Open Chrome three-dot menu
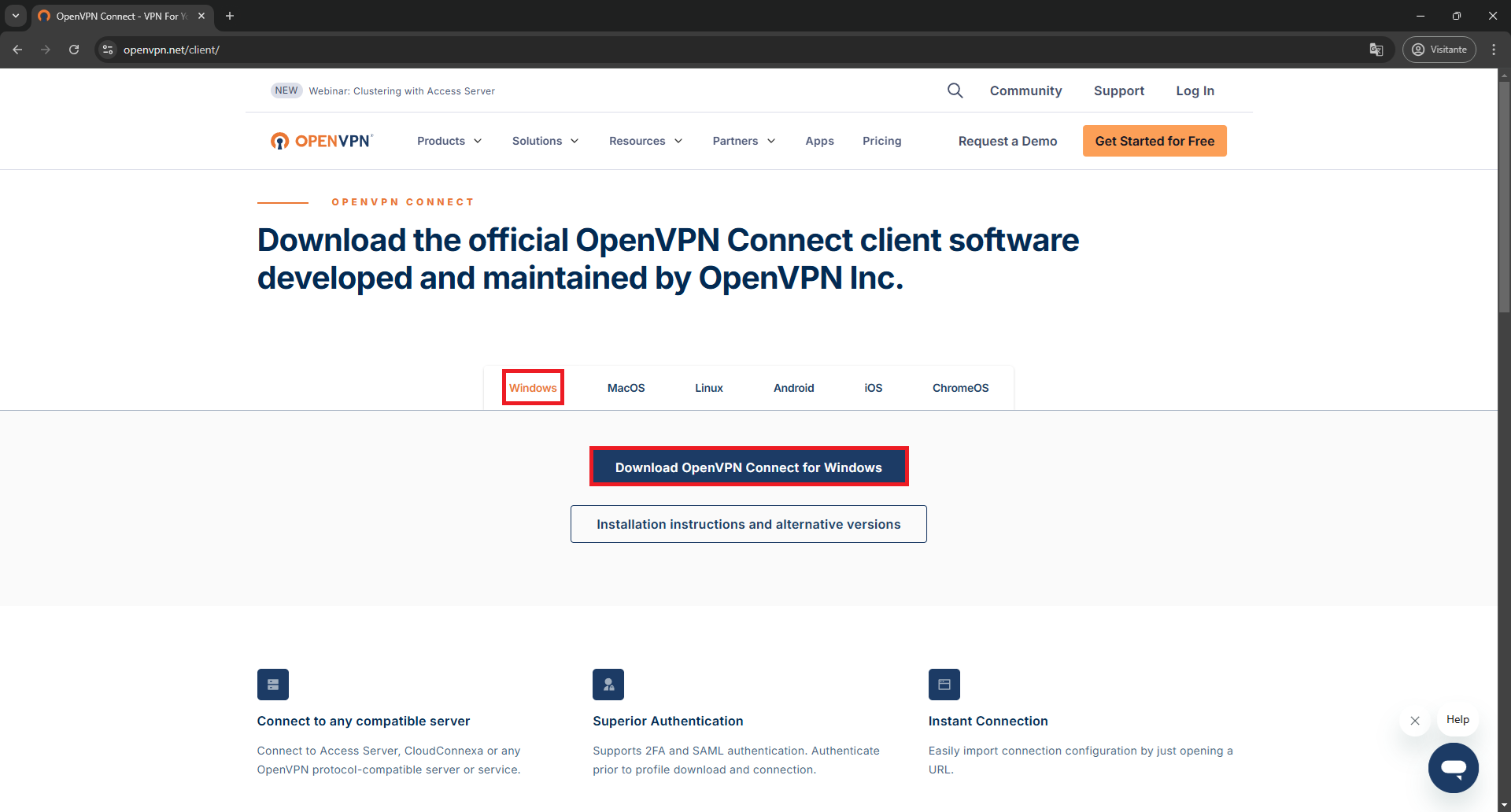The height and width of the screenshot is (812, 1511). pos(1494,50)
